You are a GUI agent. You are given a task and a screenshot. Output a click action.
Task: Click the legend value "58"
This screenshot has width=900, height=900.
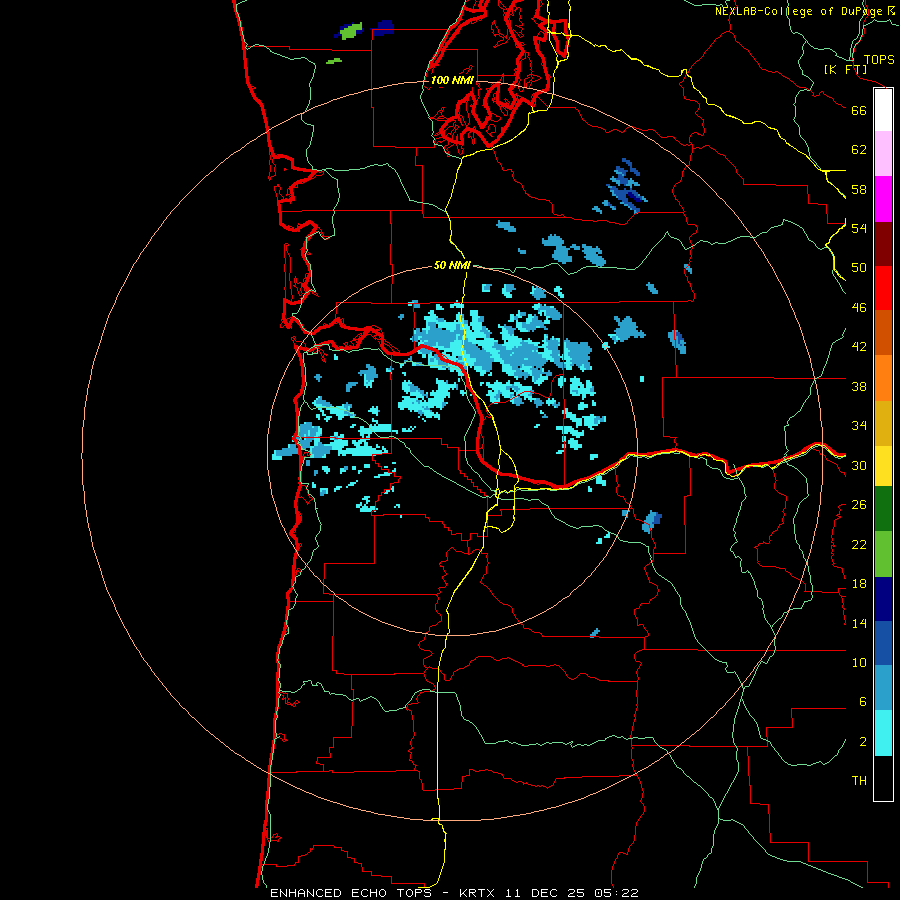click(x=859, y=189)
